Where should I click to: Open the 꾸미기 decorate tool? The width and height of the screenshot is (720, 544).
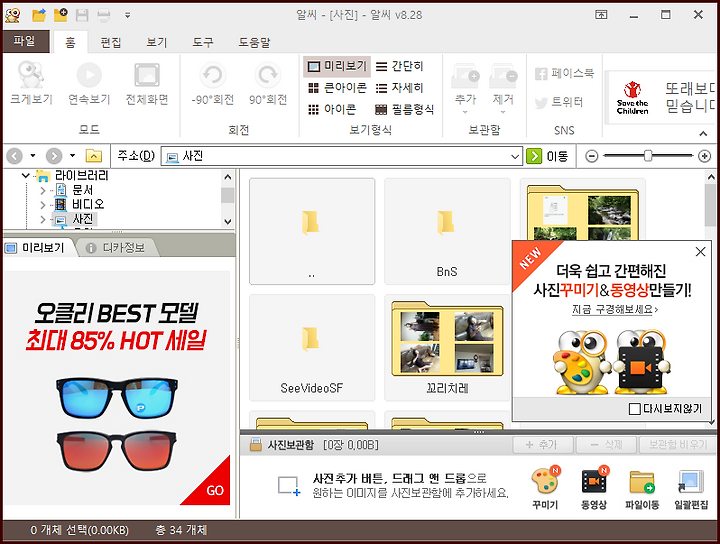pos(545,488)
